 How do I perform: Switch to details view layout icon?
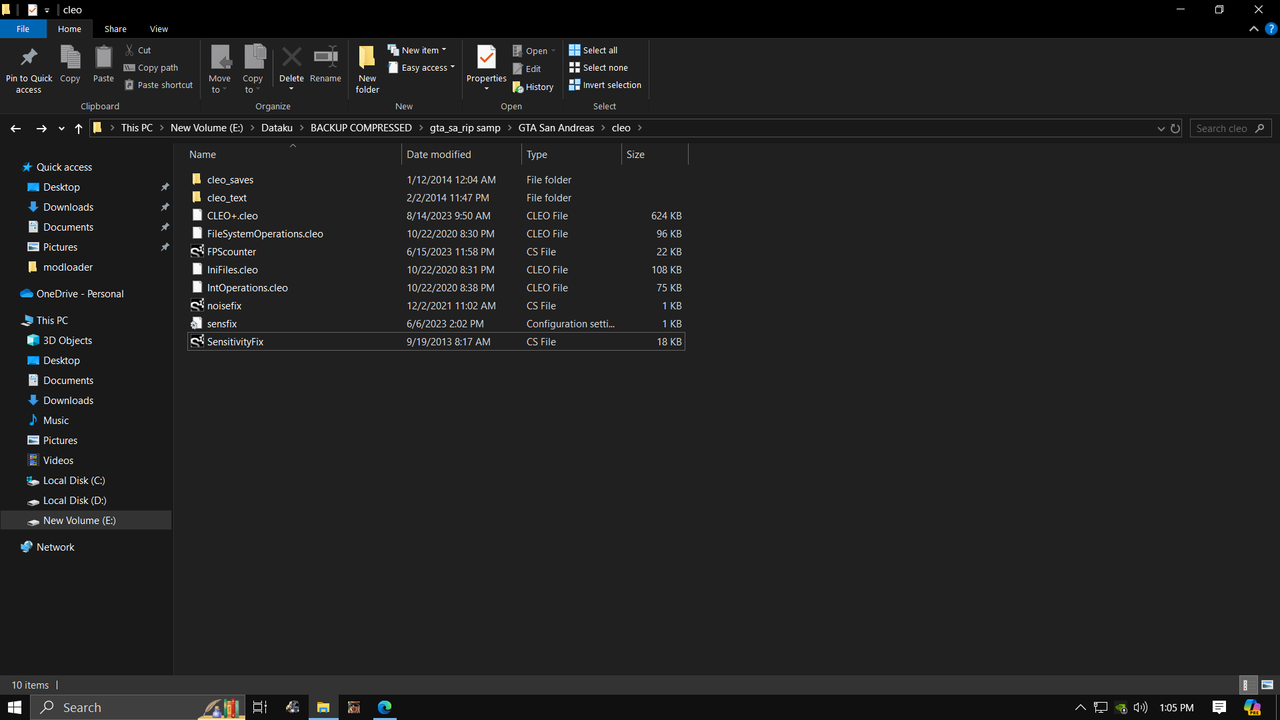click(1248, 685)
